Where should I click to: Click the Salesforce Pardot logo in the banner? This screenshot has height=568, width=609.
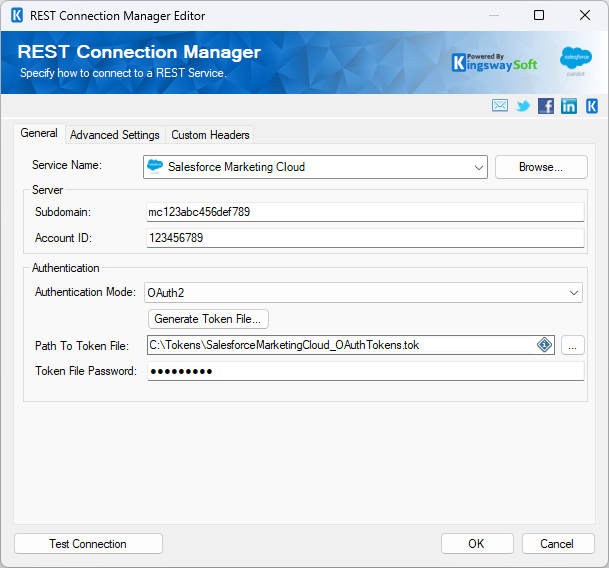(x=576, y=62)
